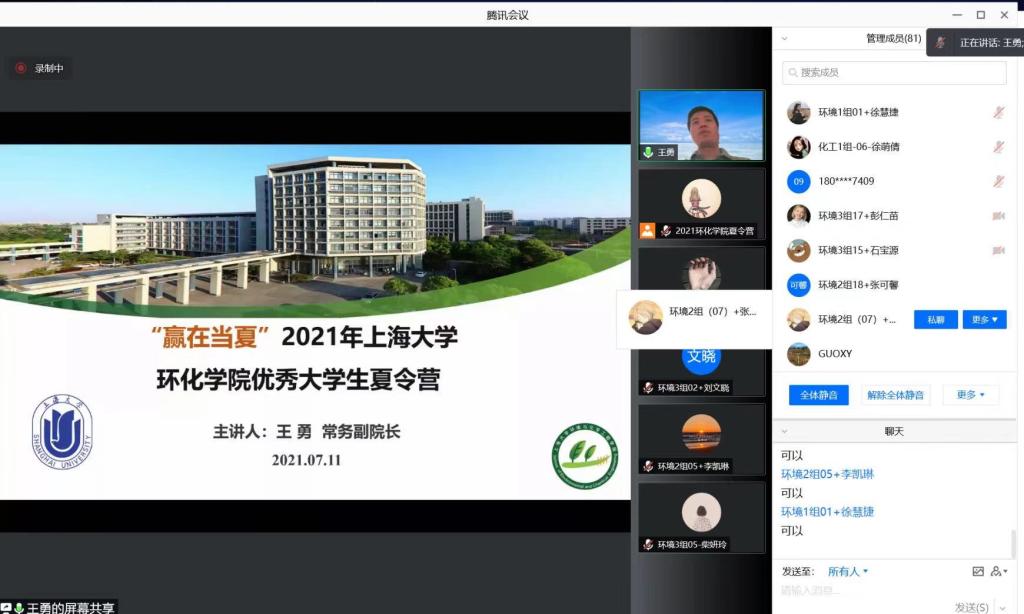The height and width of the screenshot is (614, 1024).
Task: Click the chat panel vertical scrollbar
Action: pos(1014,543)
